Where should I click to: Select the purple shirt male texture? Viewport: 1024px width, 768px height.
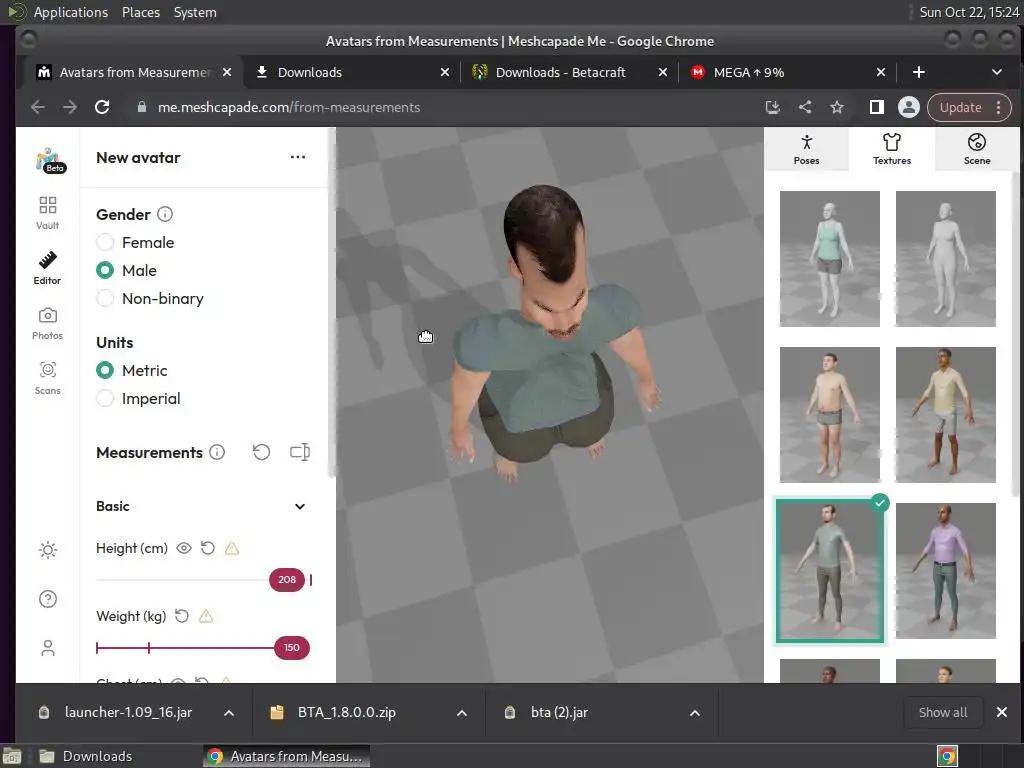point(946,571)
